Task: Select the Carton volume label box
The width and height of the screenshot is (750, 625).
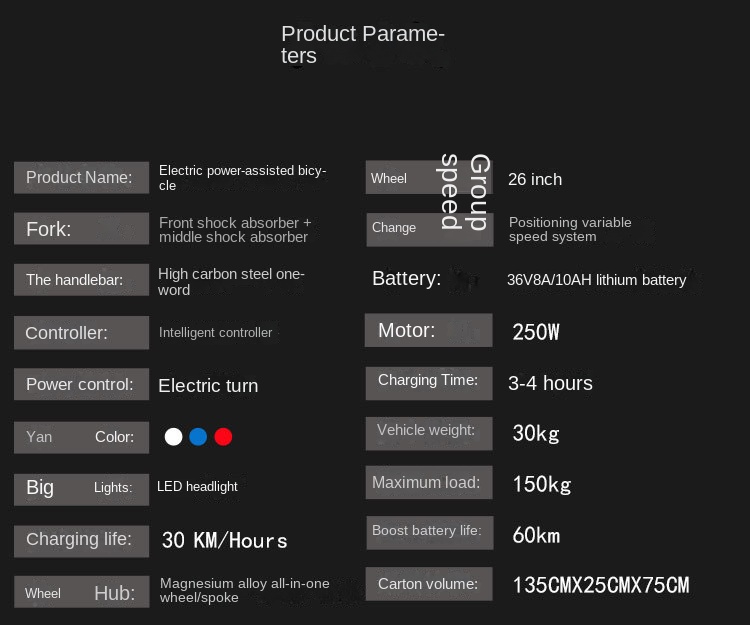Action: click(428, 584)
